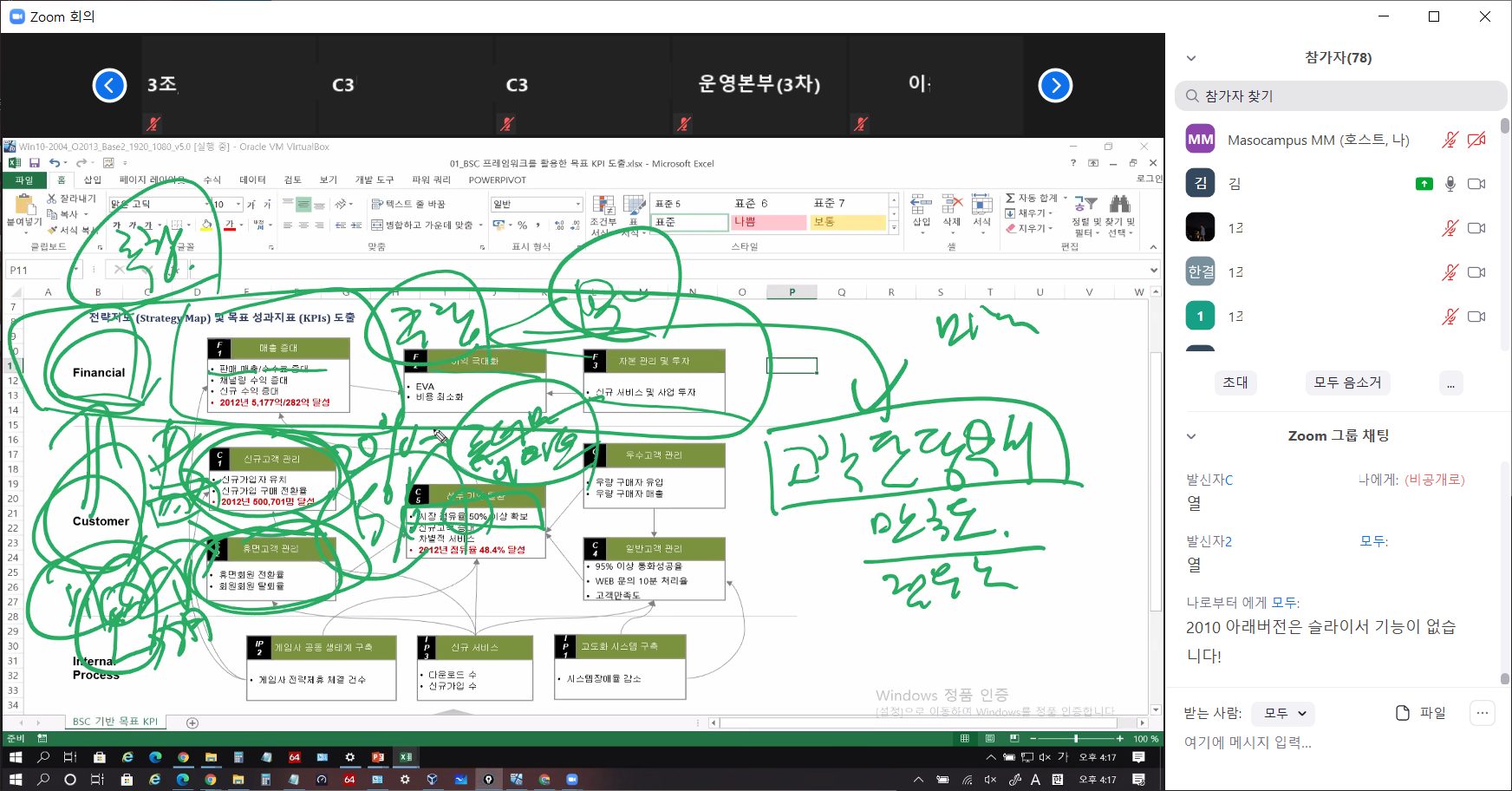The width and height of the screenshot is (1512, 791).
Task: Click the AutoSum icon in Excel ribbon
Action: pos(1010,199)
